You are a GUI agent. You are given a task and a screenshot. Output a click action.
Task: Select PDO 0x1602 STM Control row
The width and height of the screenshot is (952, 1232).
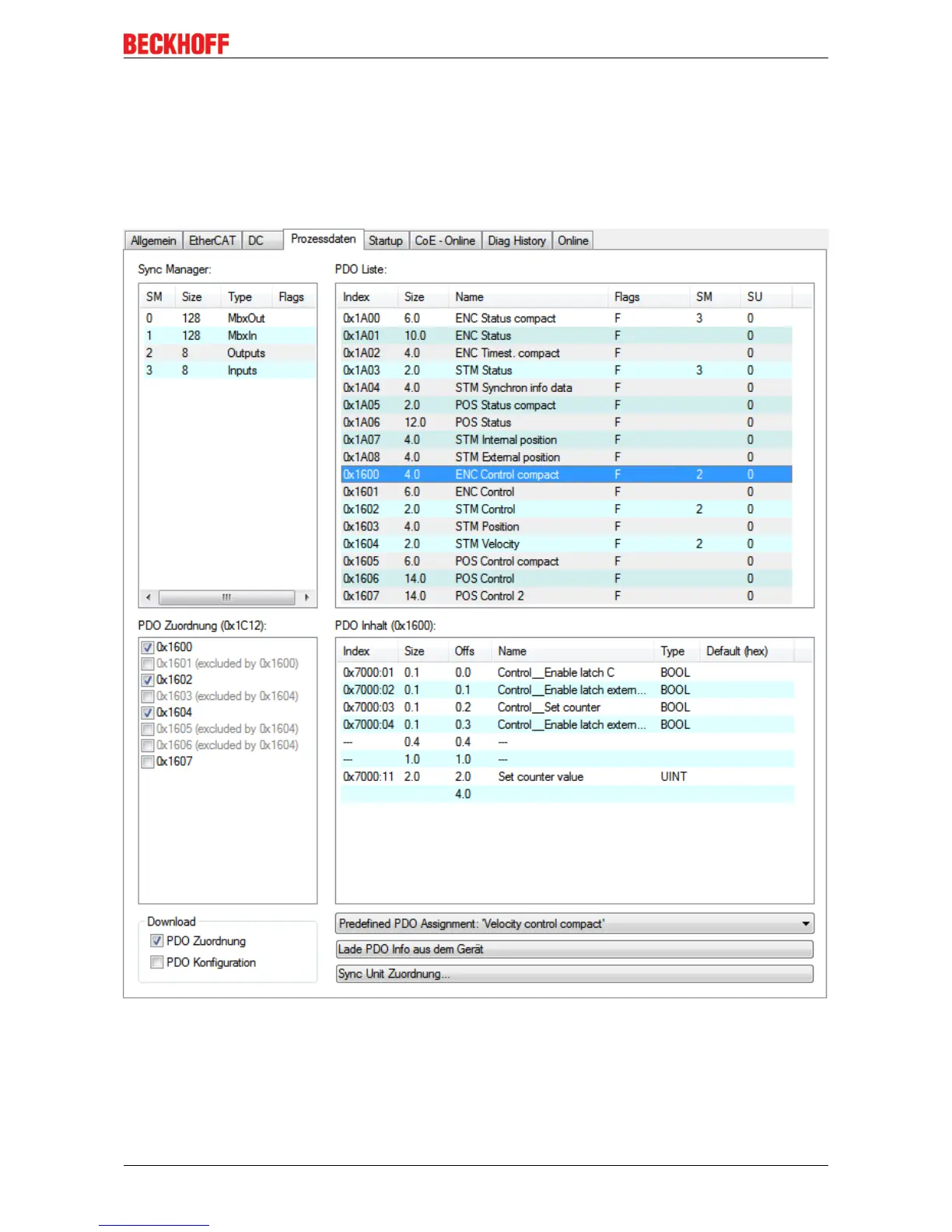pos(566,509)
